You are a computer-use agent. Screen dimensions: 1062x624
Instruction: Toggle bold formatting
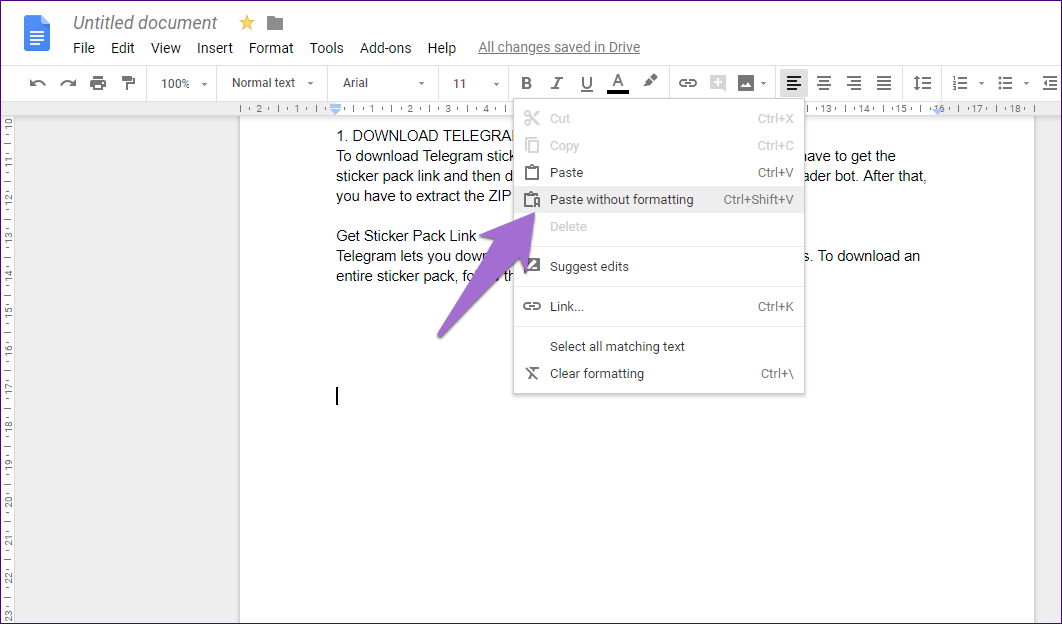point(526,83)
